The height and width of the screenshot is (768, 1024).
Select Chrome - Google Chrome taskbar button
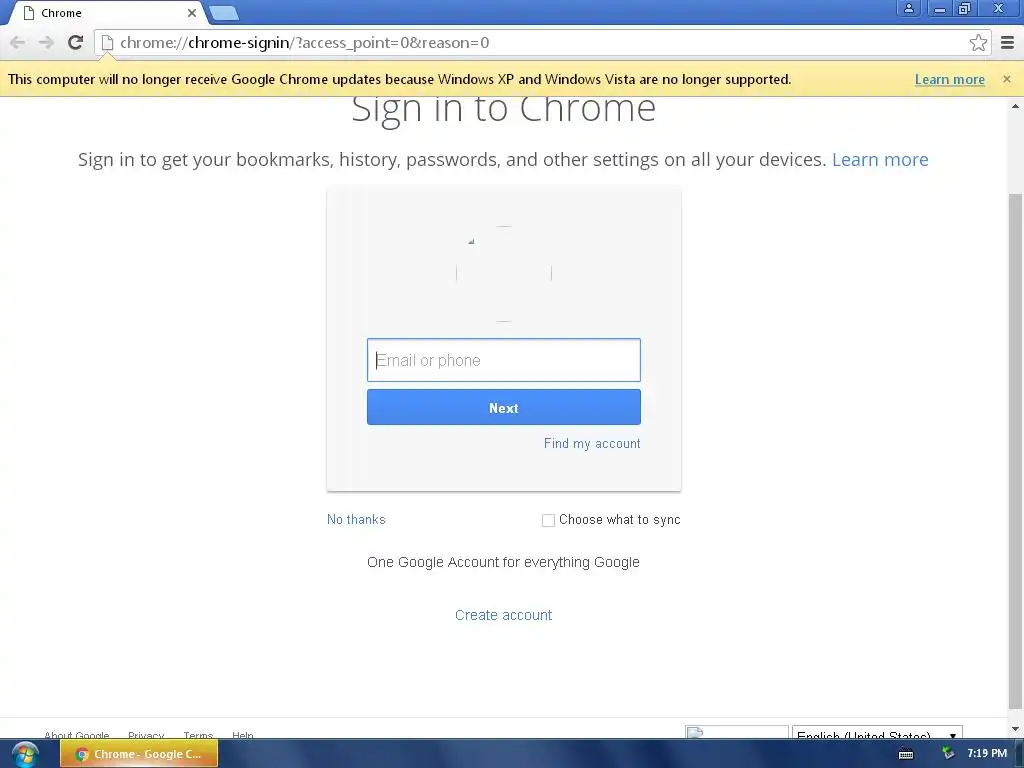[x=139, y=754]
